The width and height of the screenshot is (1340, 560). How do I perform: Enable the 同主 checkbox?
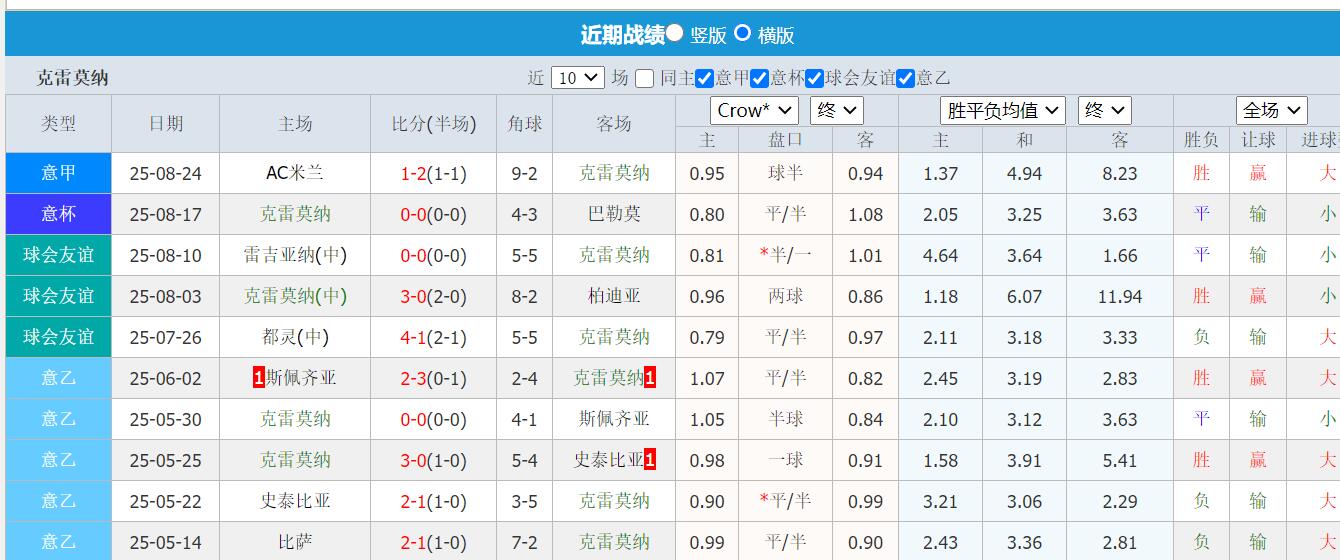coord(645,78)
